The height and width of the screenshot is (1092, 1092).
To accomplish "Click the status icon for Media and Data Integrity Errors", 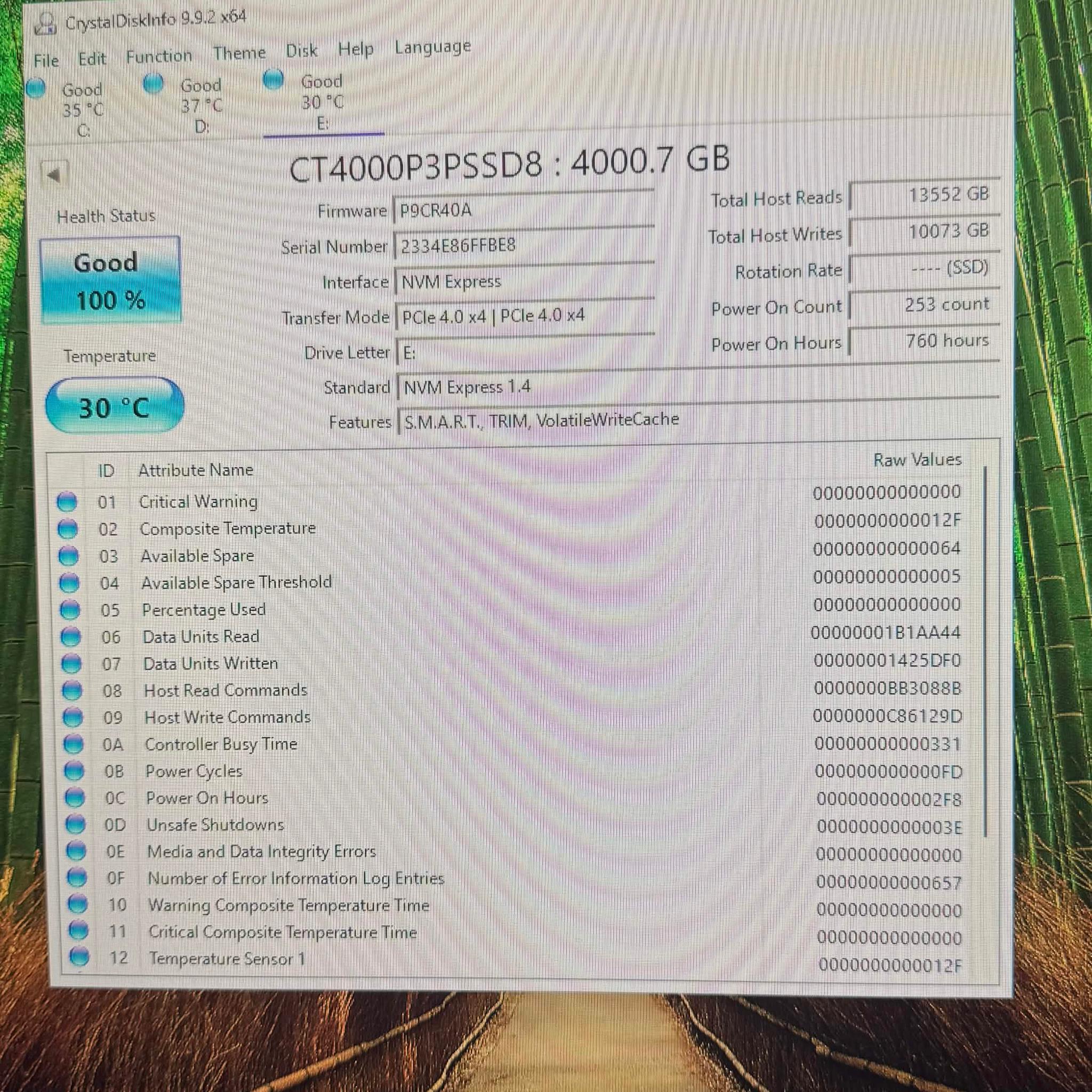I will point(76,852).
